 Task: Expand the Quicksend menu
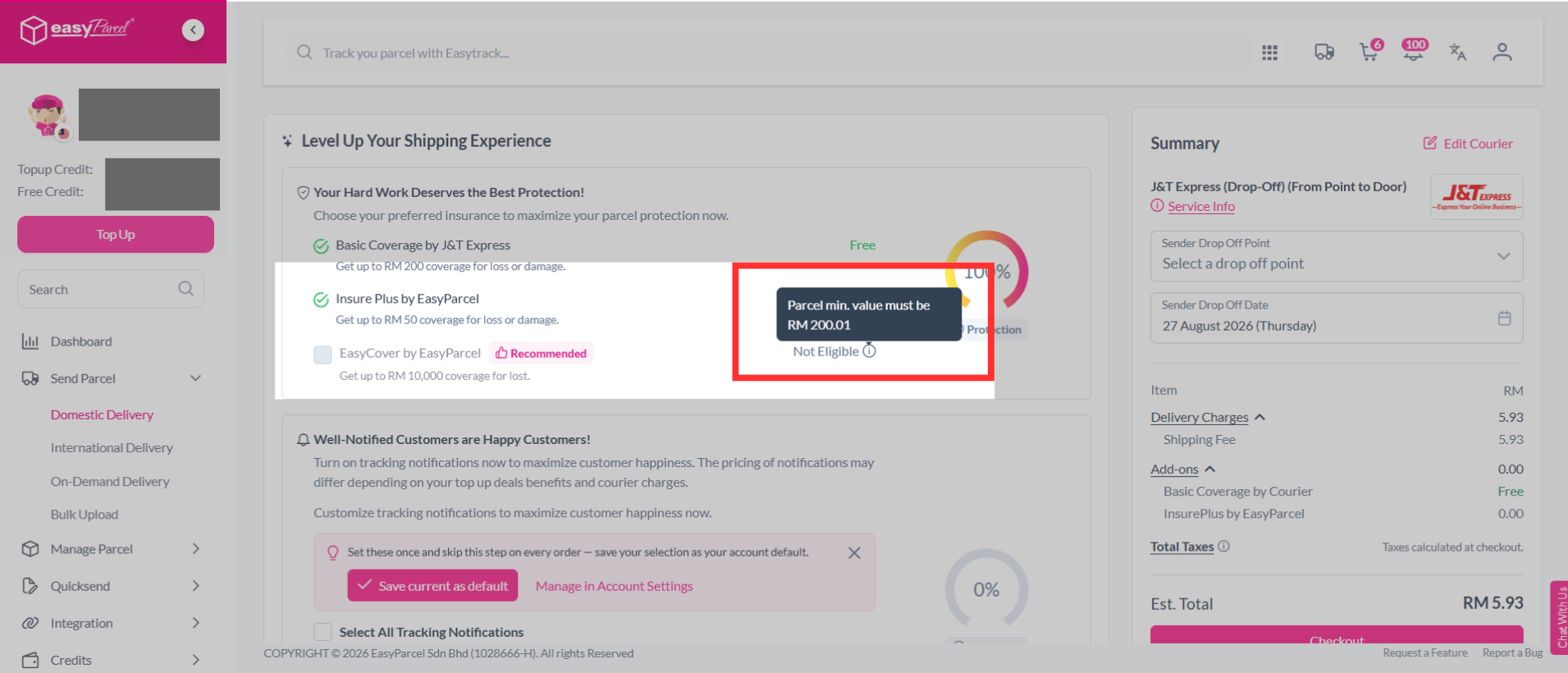pyautogui.click(x=195, y=586)
